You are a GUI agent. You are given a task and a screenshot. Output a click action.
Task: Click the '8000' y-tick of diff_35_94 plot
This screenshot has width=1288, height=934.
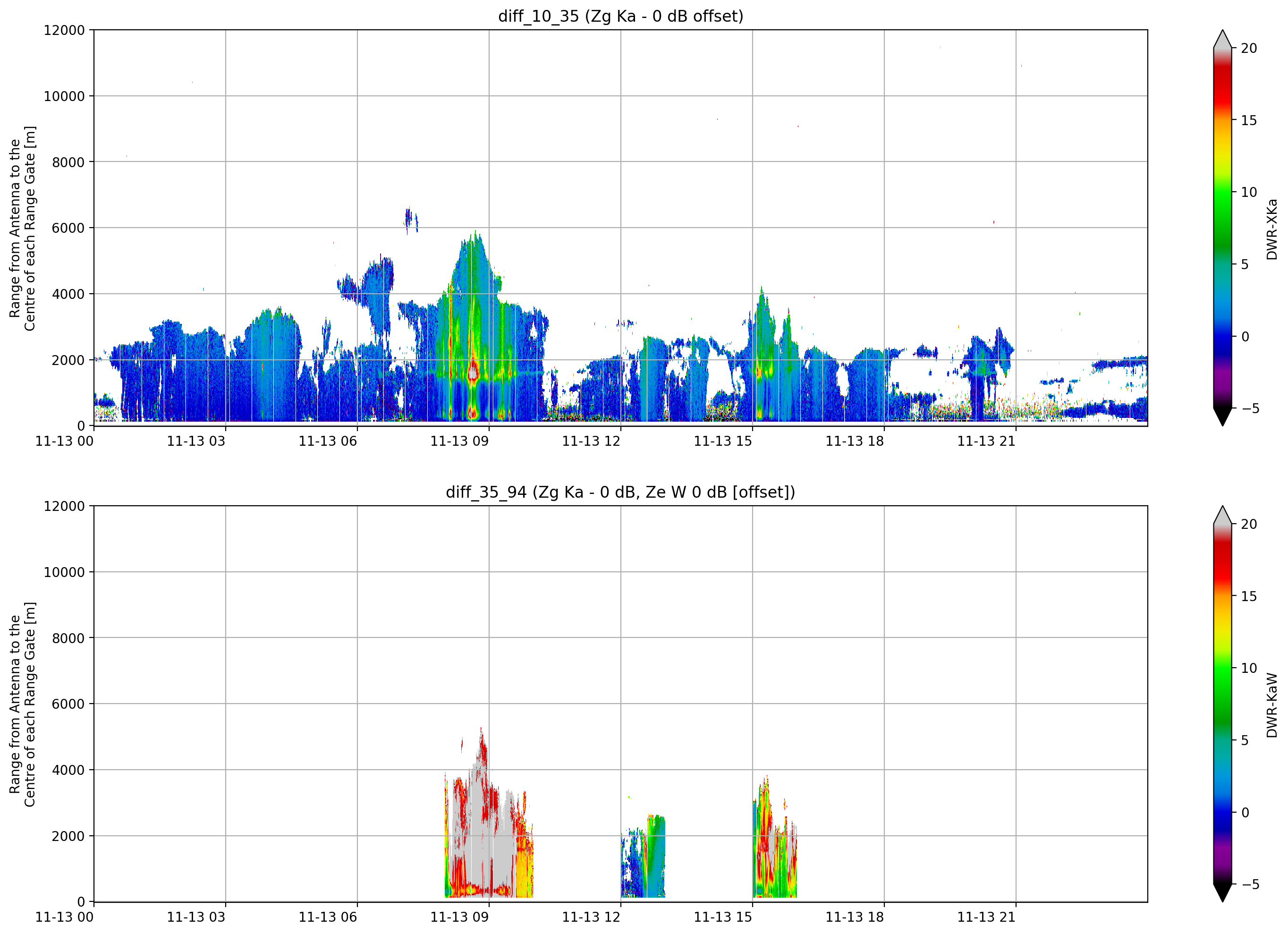pos(68,638)
